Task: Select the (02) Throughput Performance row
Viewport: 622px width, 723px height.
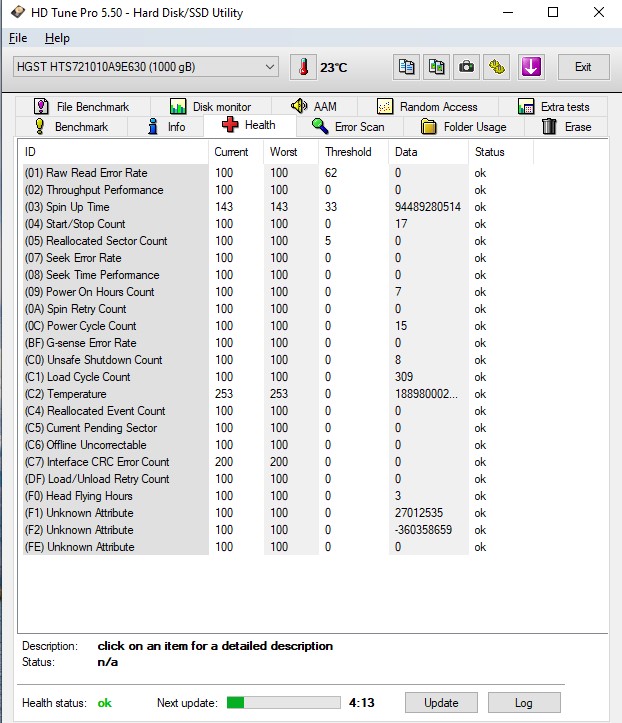Action: (278, 190)
